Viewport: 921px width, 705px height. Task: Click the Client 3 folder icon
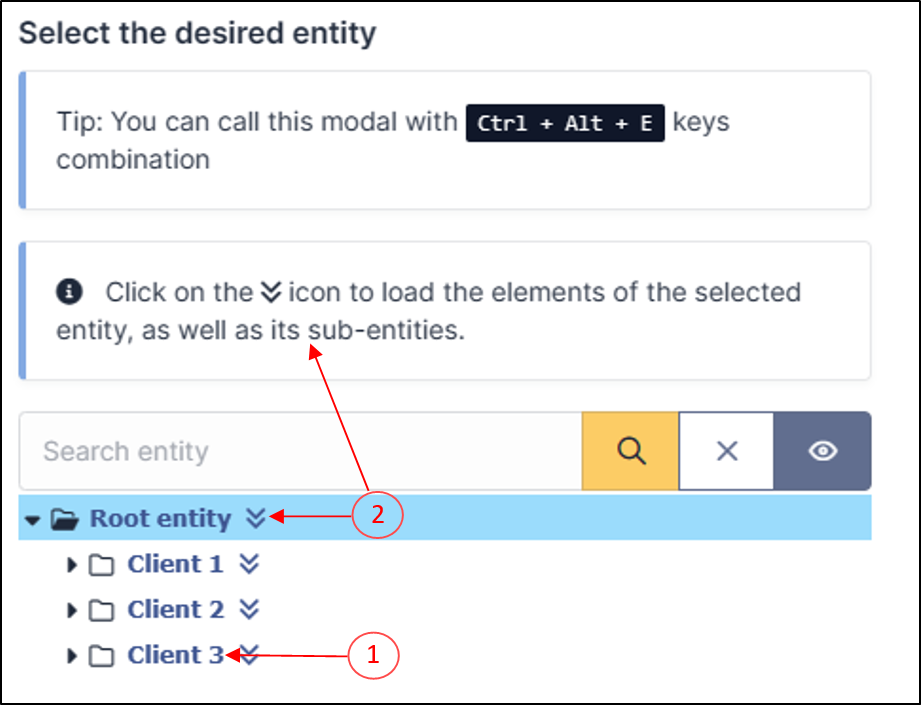[102, 656]
